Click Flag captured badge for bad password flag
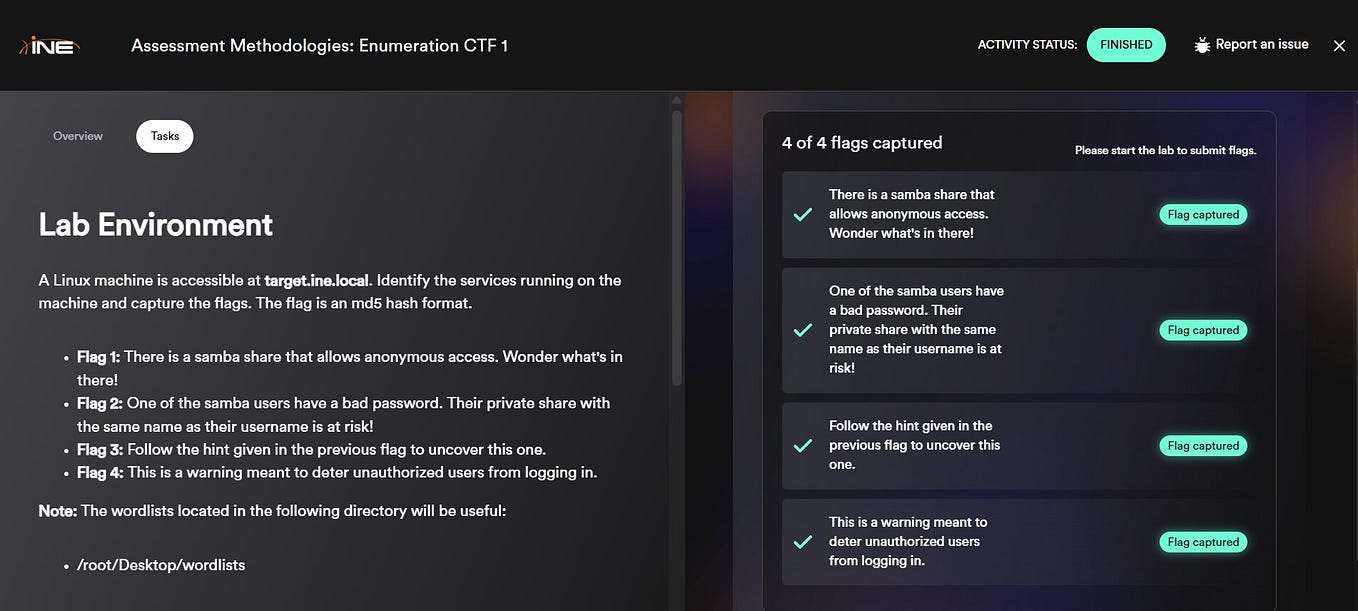The height and width of the screenshot is (611, 1358). click(x=1203, y=330)
